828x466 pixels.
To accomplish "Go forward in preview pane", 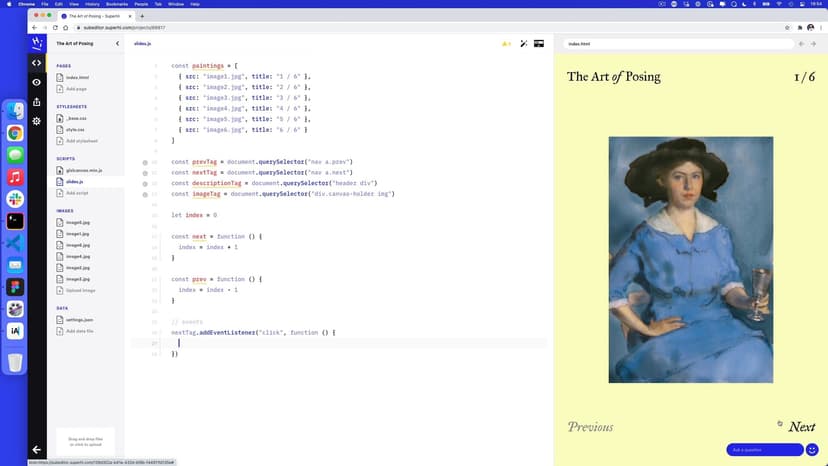I will coord(815,44).
